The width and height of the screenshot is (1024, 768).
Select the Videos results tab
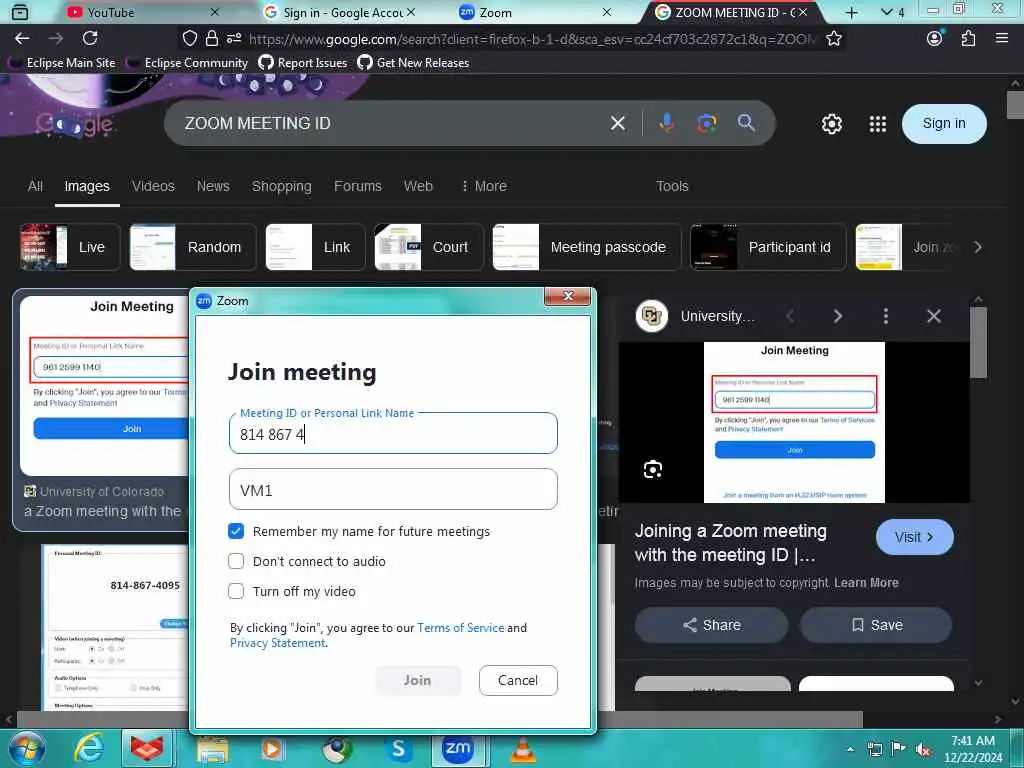point(153,186)
